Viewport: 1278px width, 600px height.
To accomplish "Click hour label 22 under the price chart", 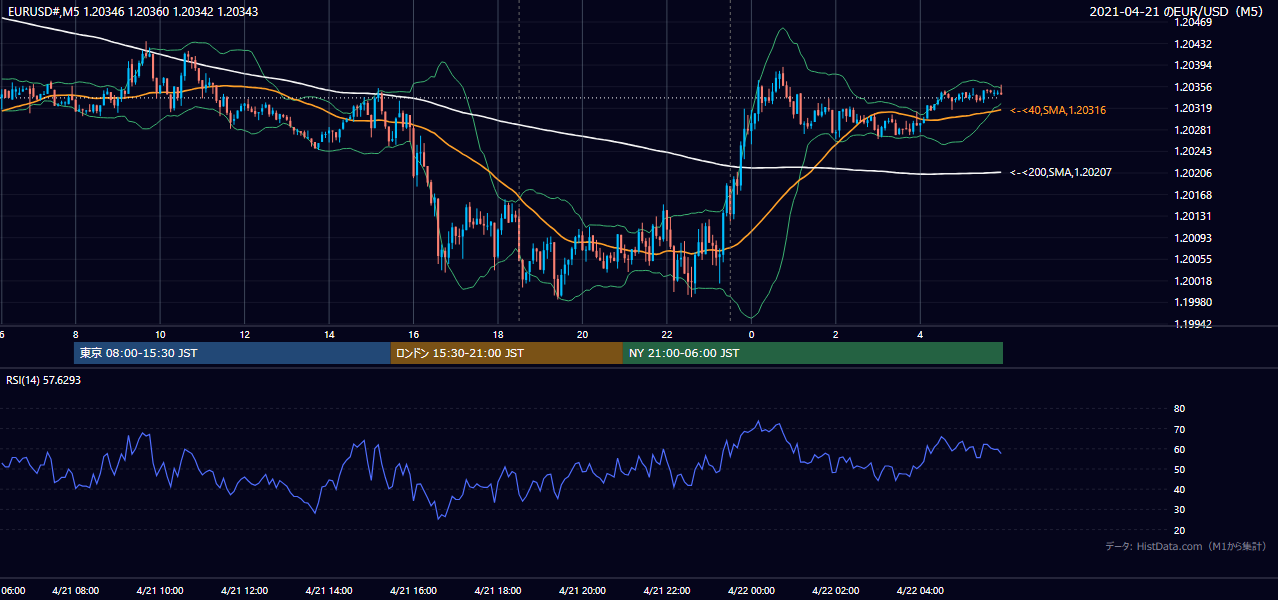I will (x=667, y=334).
